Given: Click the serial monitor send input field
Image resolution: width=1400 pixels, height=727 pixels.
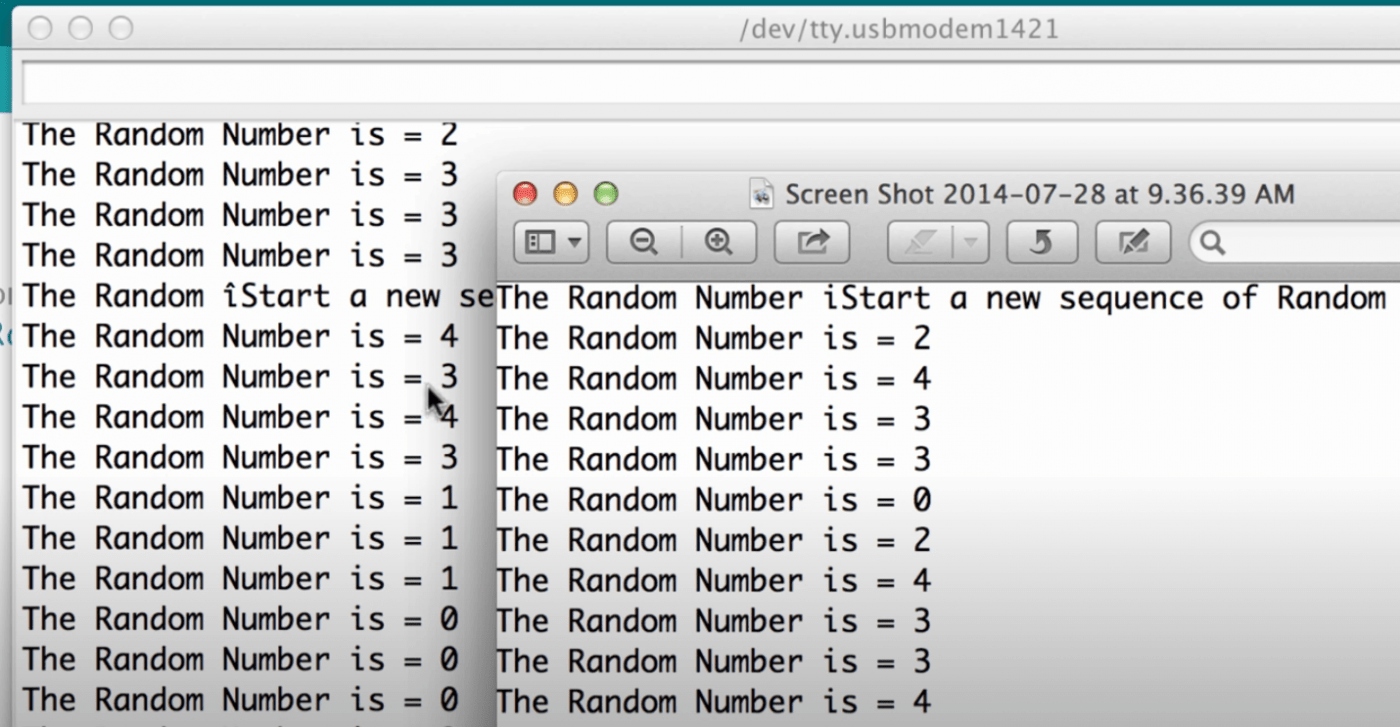Looking at the screenshot, I should pos(700,82).
